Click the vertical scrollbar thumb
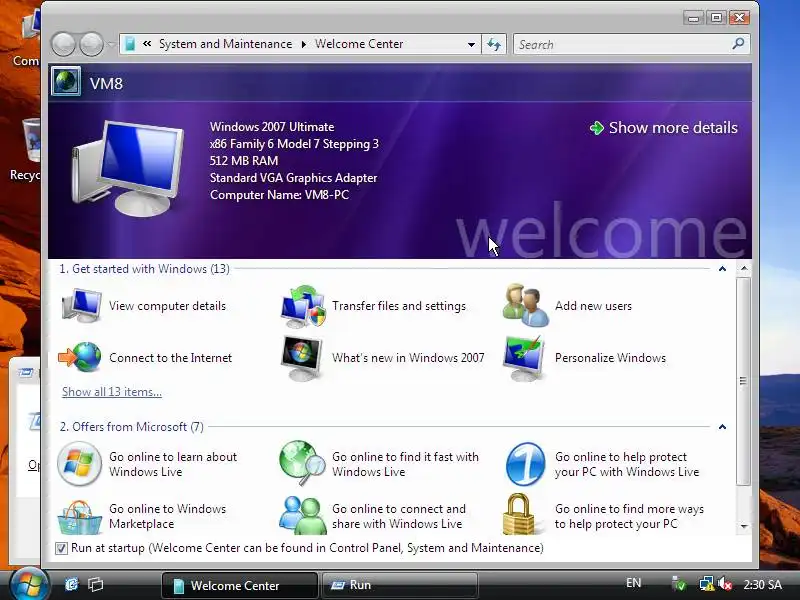 point(743,381)
